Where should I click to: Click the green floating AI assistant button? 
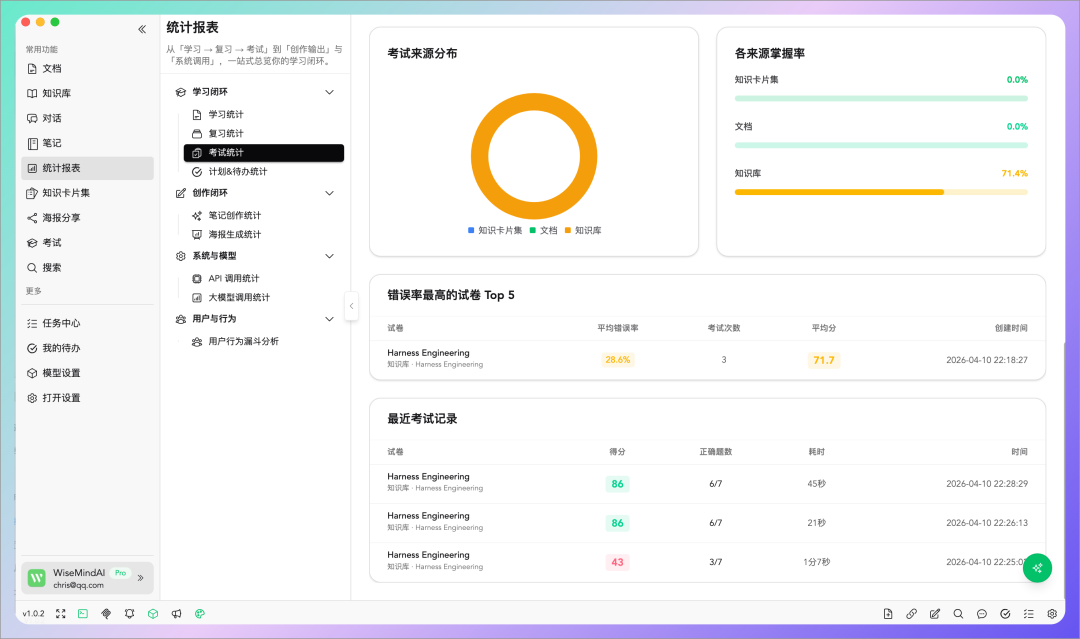click(1037, 568)
